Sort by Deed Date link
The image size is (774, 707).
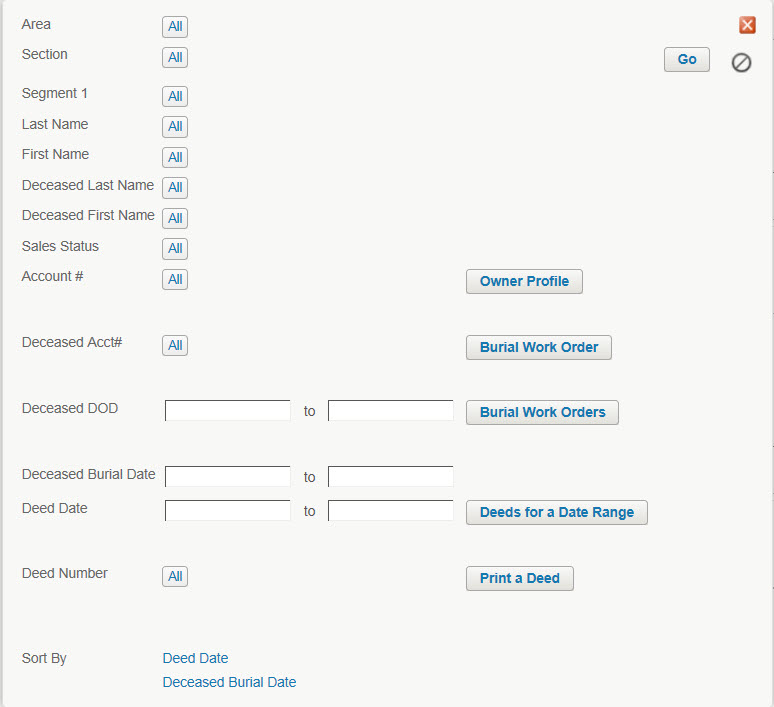(195, 658)
